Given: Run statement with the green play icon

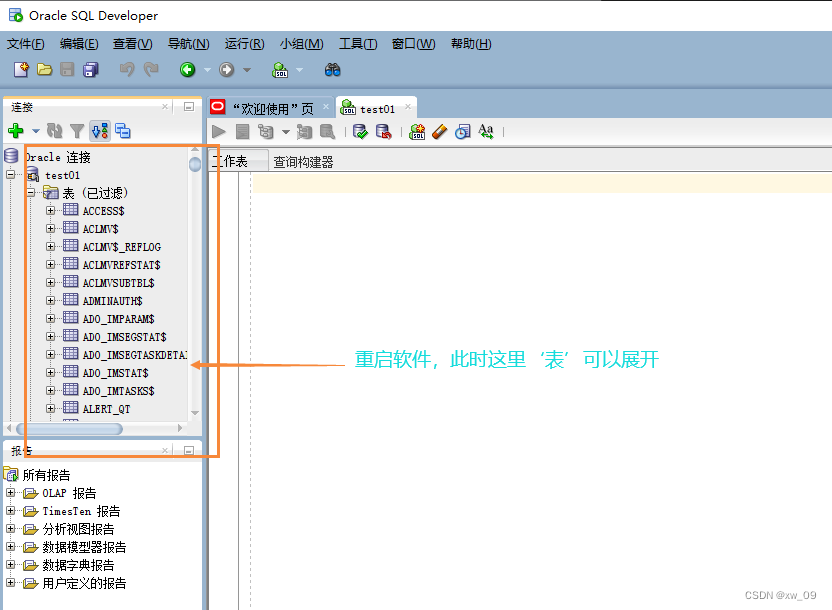Looking at the screenshot, I should pyautogui.click(x=219, y=132).
